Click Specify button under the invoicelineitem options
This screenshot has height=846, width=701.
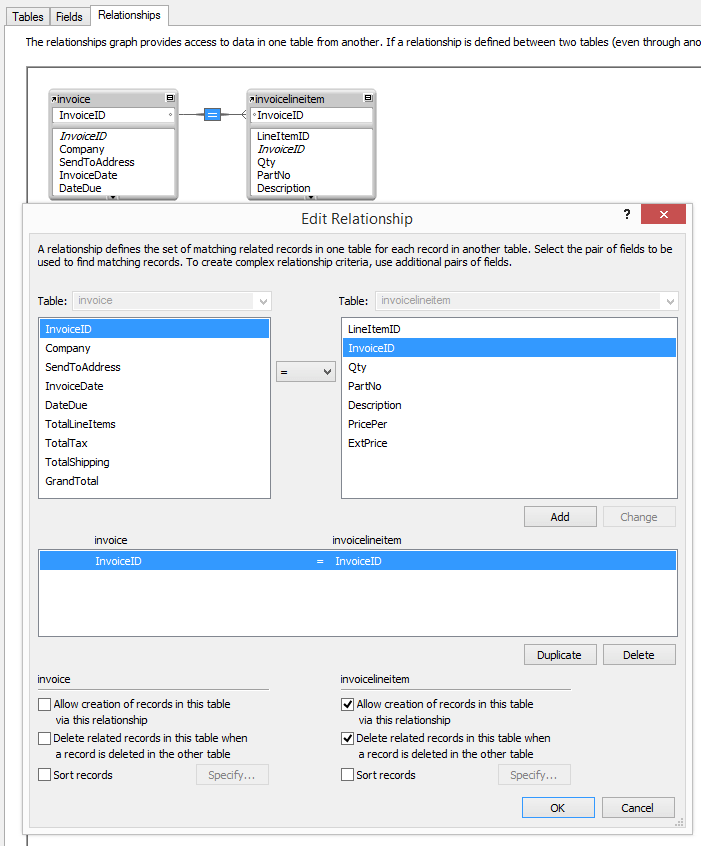[534, 775]
